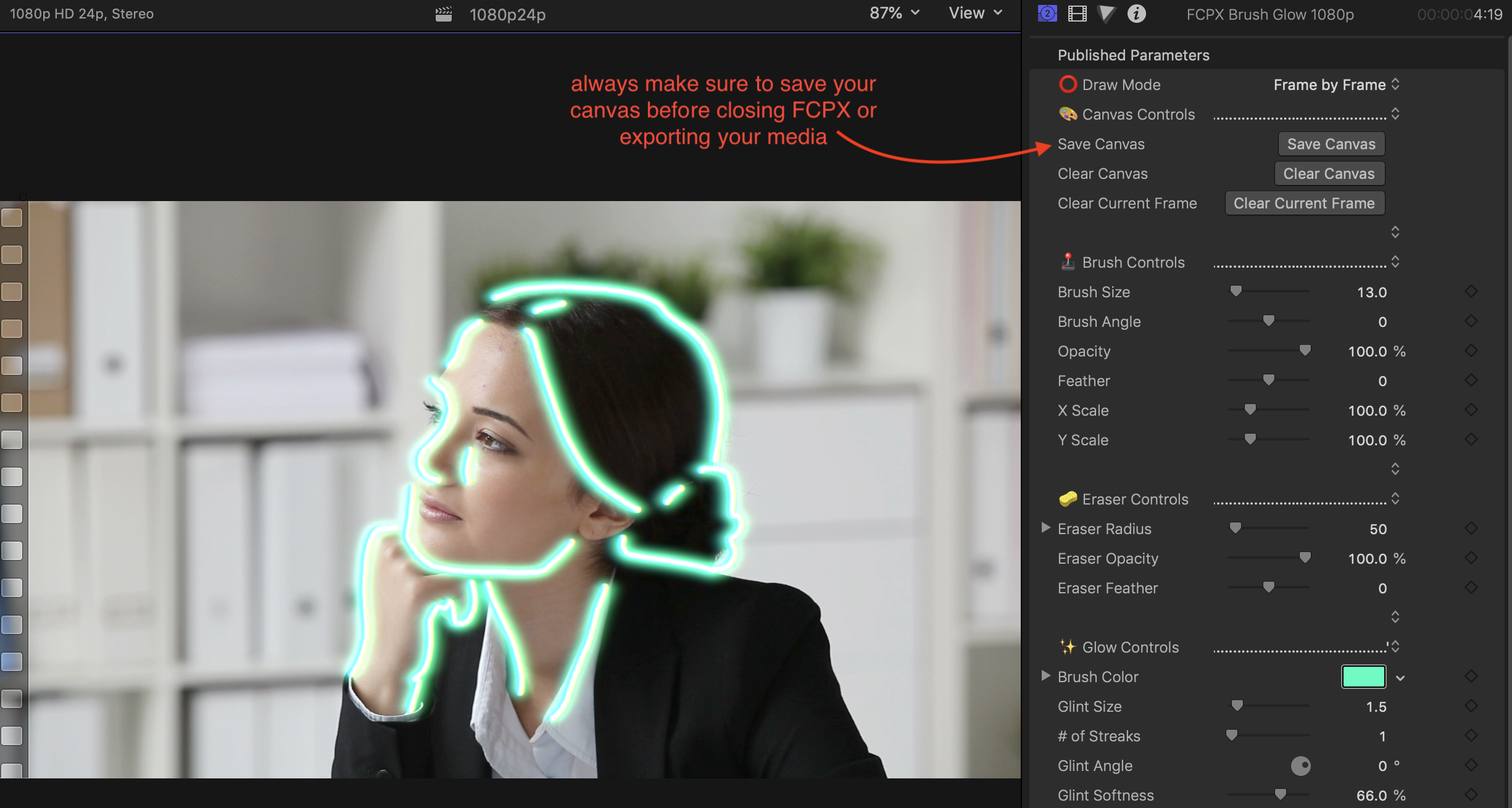Click the Brush Size slider
Screen dimensions: 1512x808
(1268, 291)
